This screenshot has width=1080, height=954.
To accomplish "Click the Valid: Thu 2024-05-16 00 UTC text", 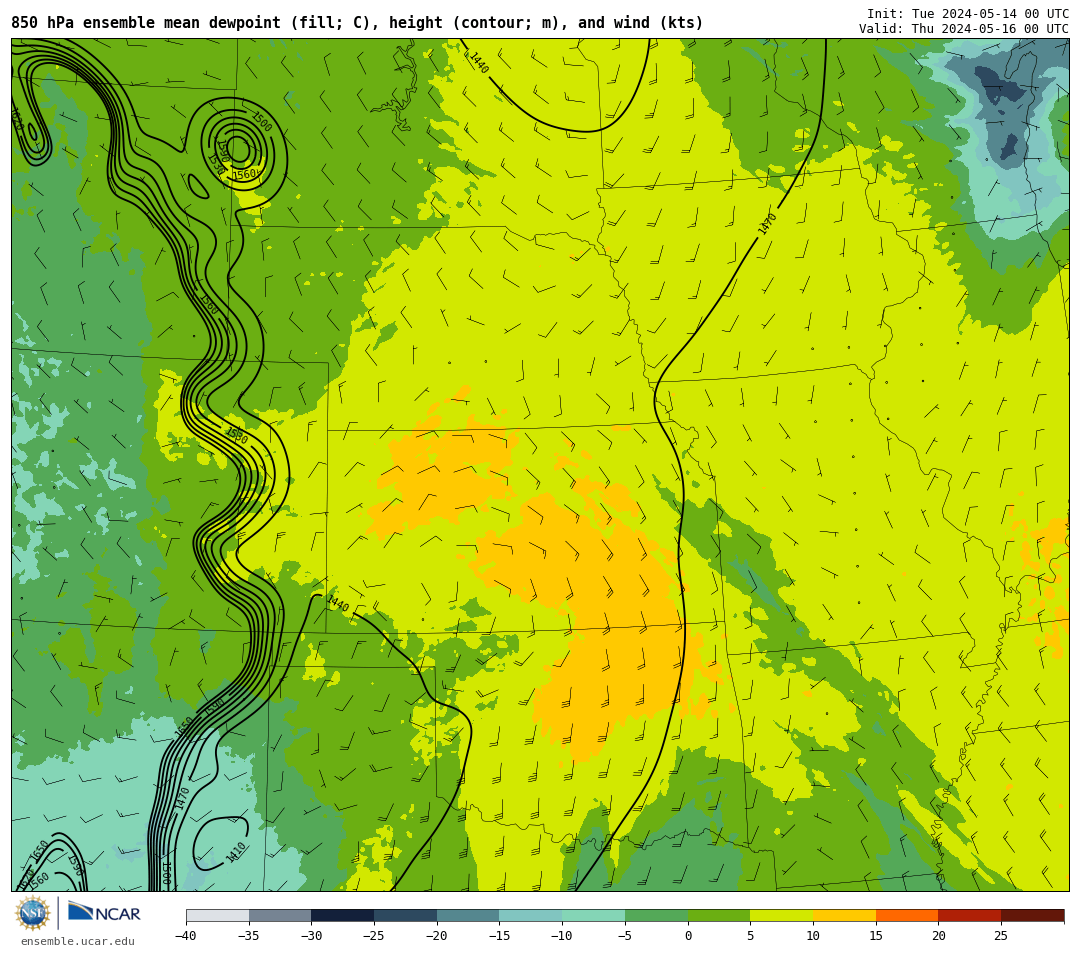I will (x=964, y=29).
